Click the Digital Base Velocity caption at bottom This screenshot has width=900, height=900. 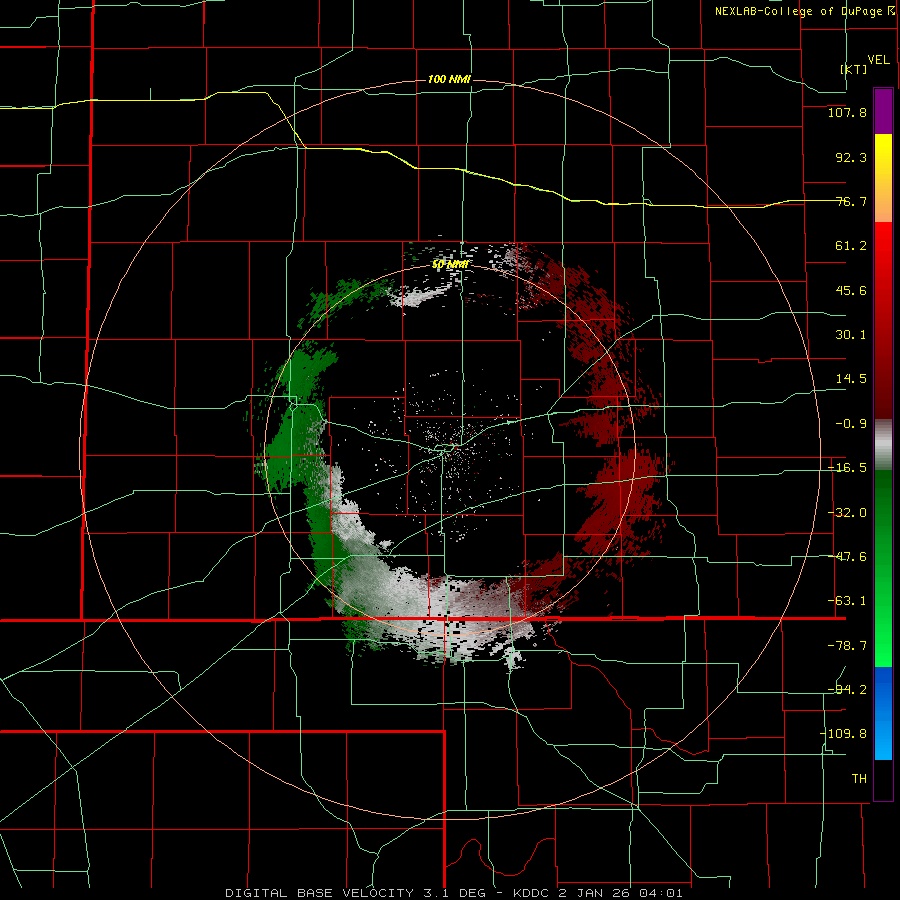453,893
